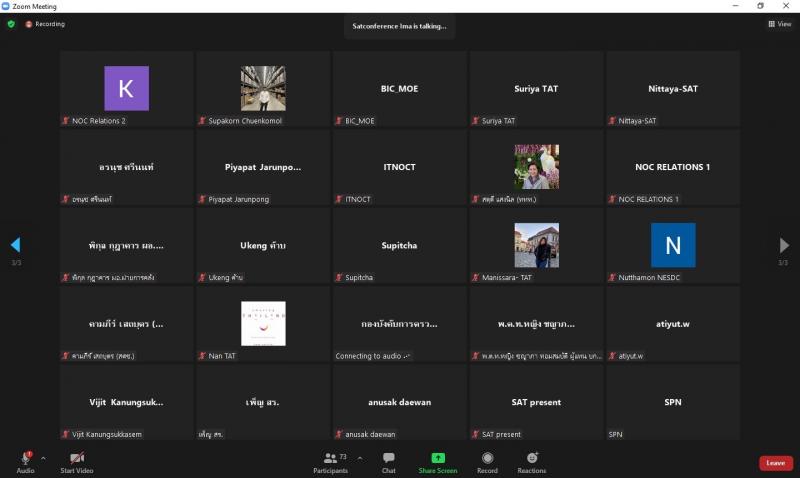The height and width of the screenshot is (478, 800).
Task: Select the SPN participant tile
Action: click(673, 402)
